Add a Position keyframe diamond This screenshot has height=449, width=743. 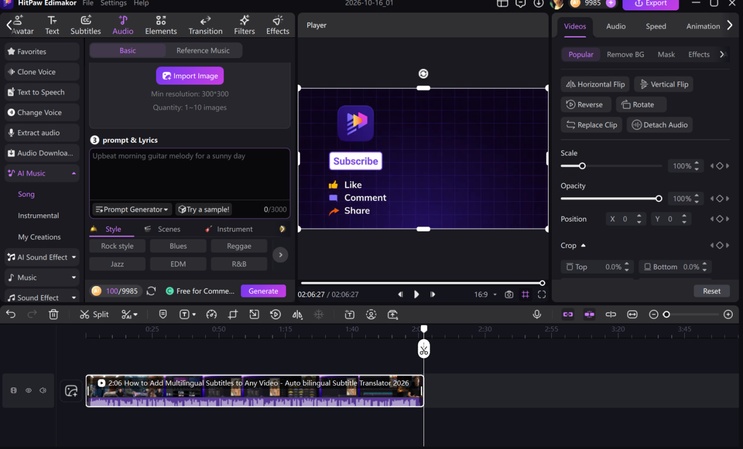720,219
